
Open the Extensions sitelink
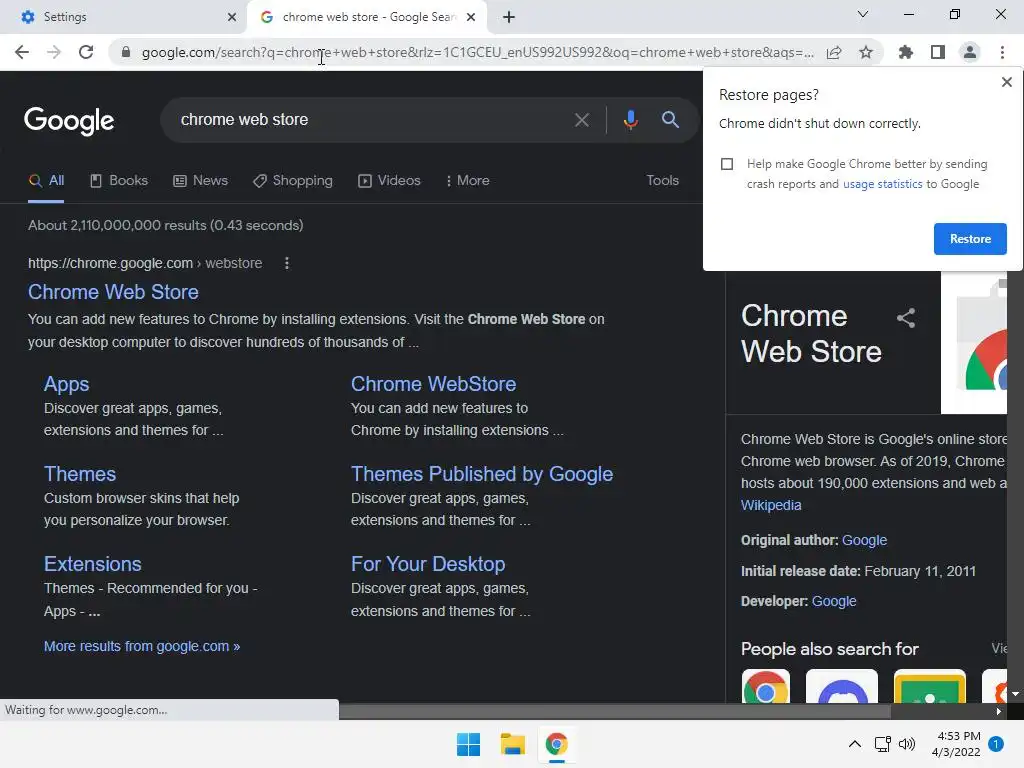(x=93, y=564)
